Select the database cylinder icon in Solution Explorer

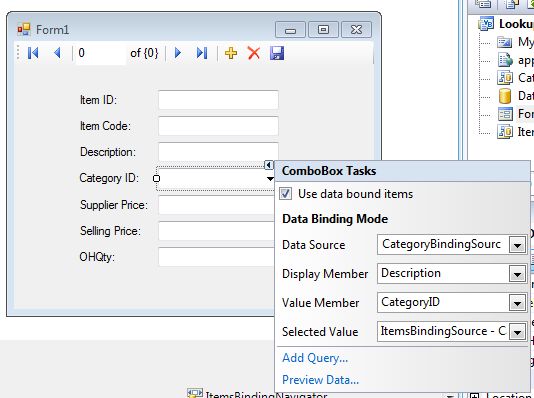click(x=505, y=96)
